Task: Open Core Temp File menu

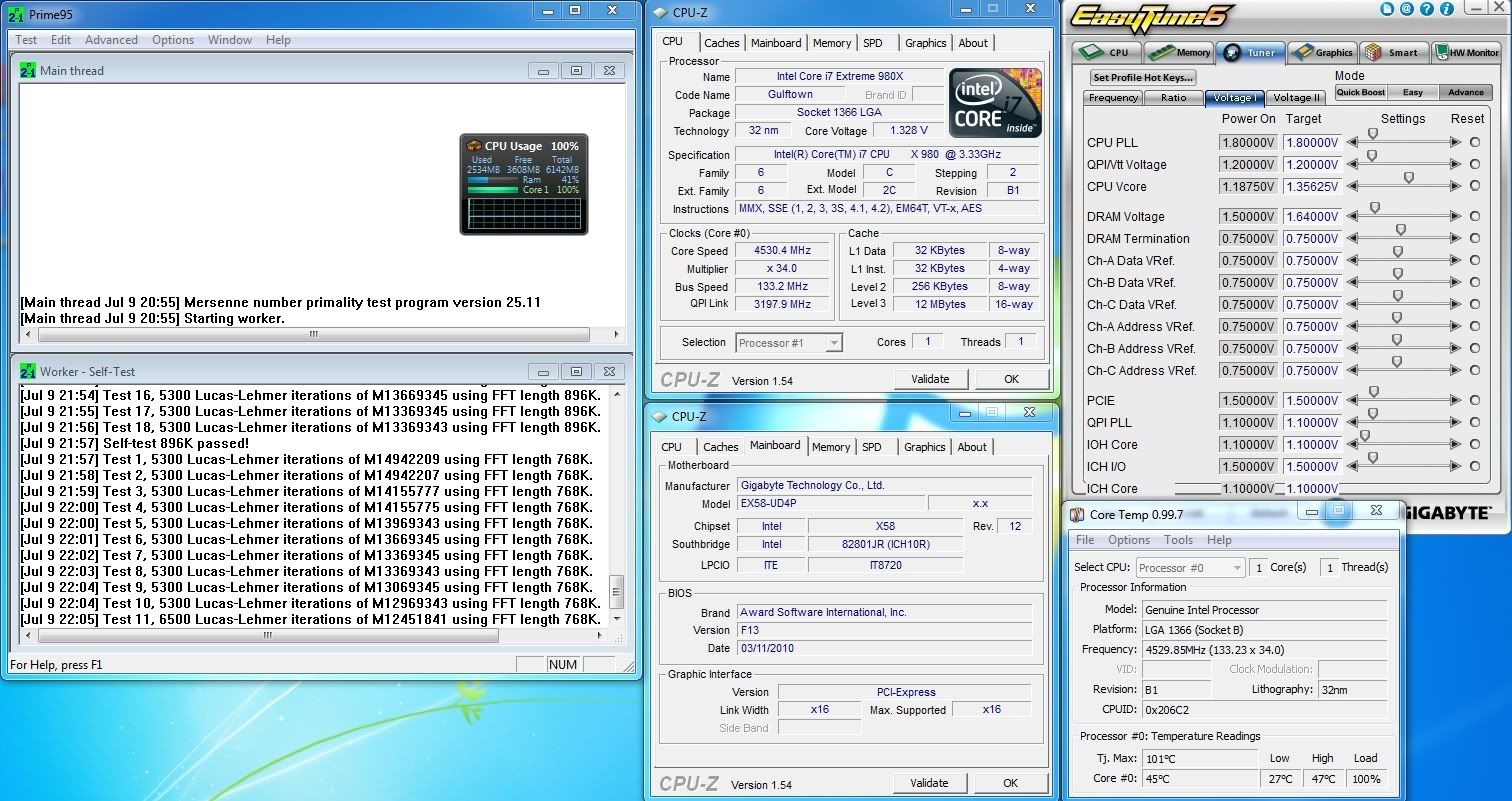Action: coord(1085,540)
